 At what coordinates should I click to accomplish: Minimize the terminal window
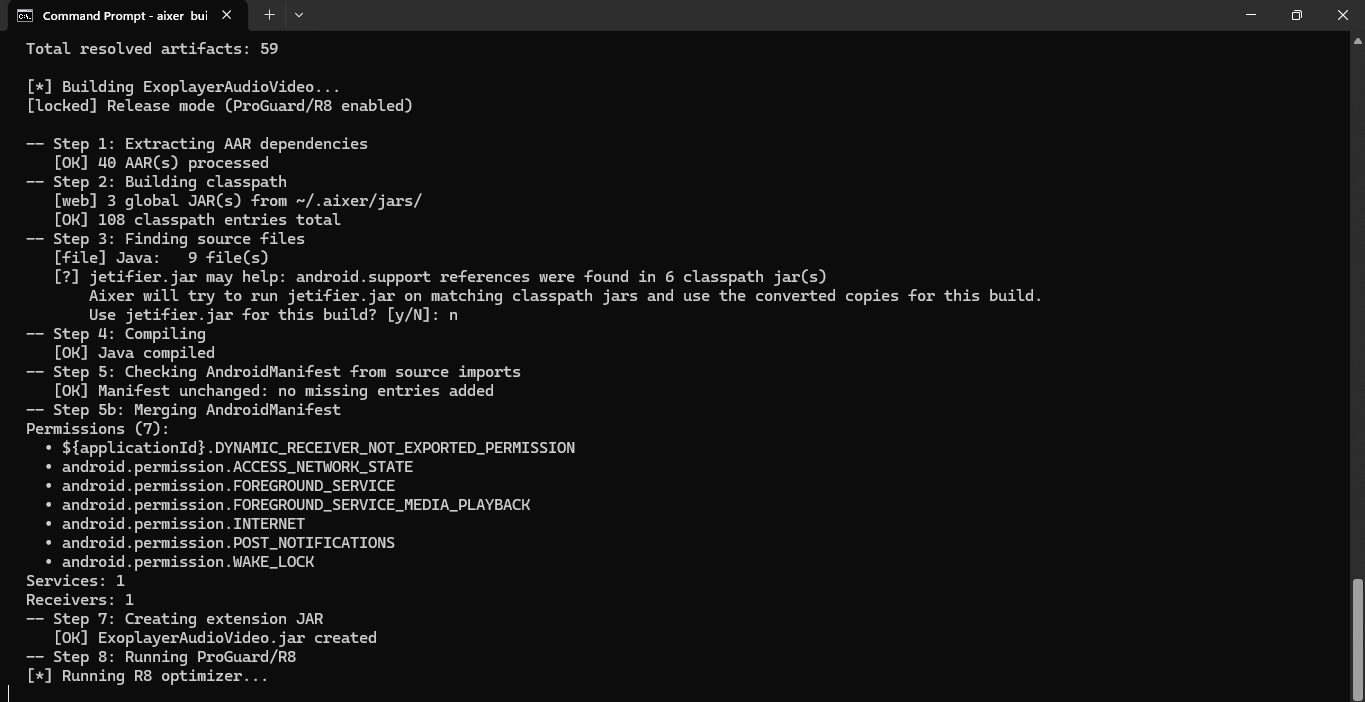pos(1251,15)
